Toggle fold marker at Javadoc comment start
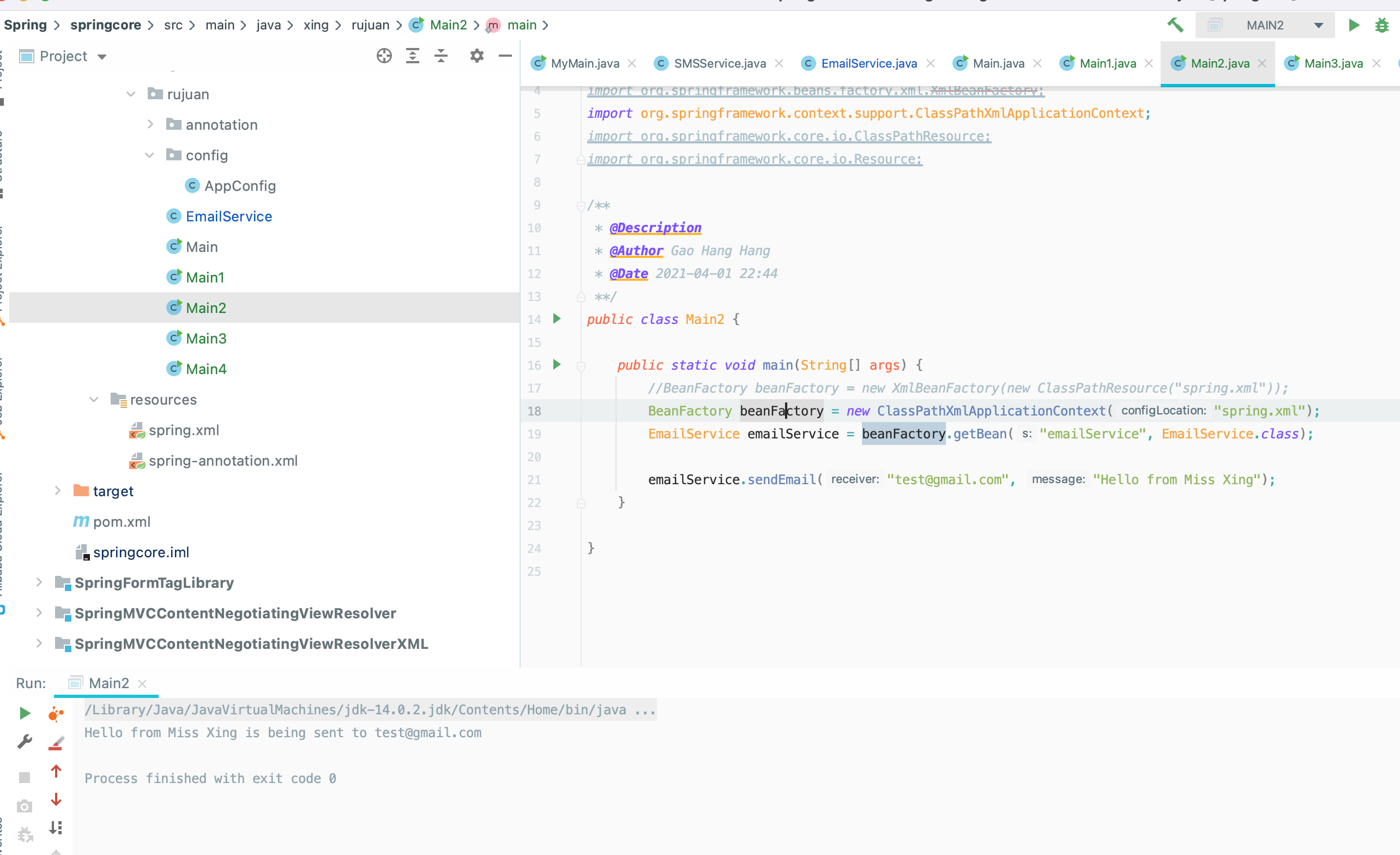 [x=581, y=205]
